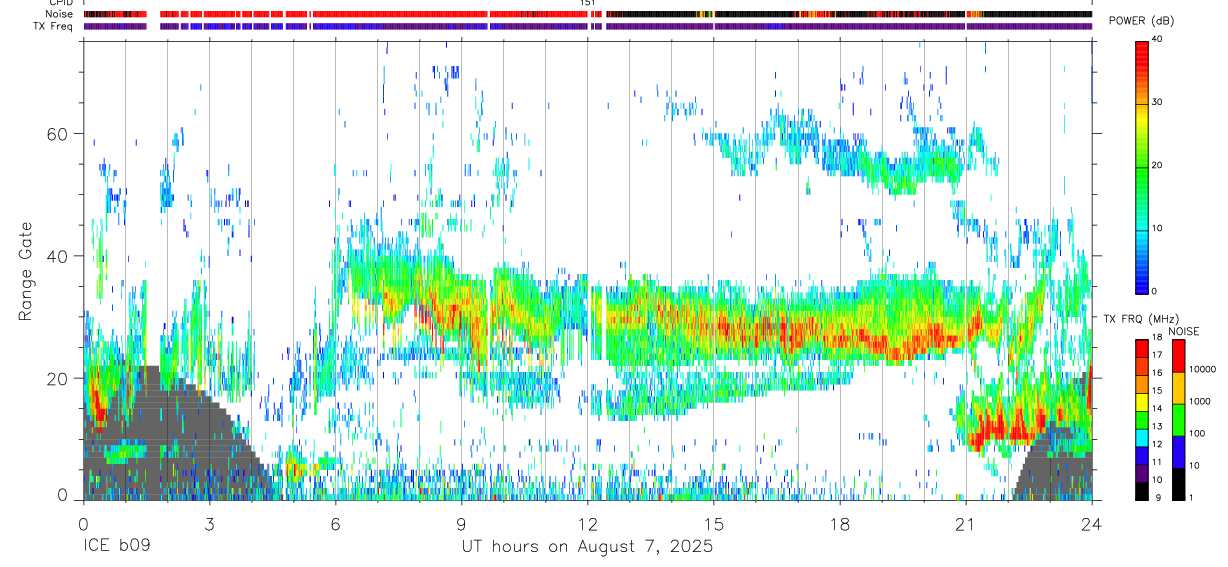Click the 'TX Freq' strip label at top left

(54, 26)
